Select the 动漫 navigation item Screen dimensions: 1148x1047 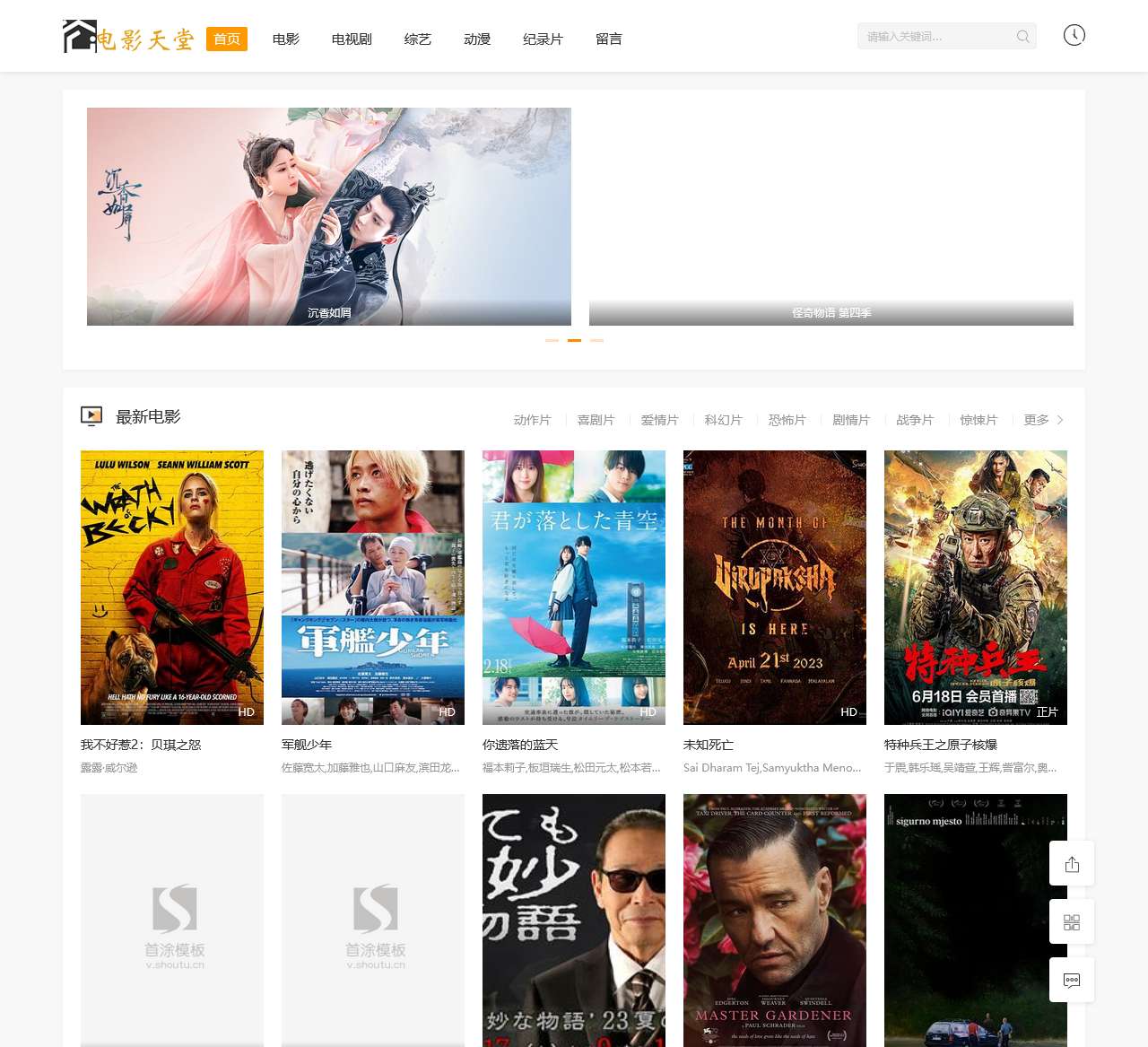477,39
